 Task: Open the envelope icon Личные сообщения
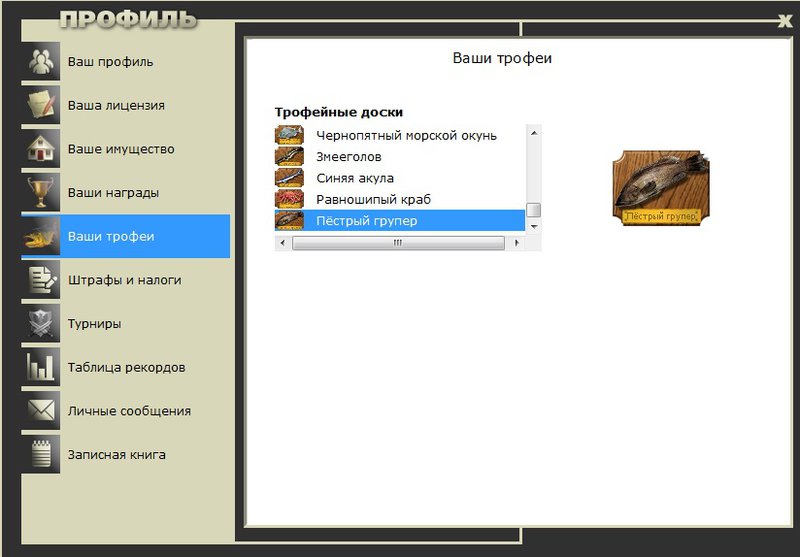(41, 411)
